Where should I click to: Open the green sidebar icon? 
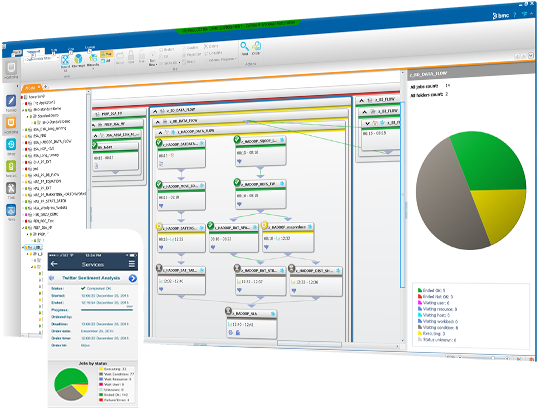click(x=11, y=167)
